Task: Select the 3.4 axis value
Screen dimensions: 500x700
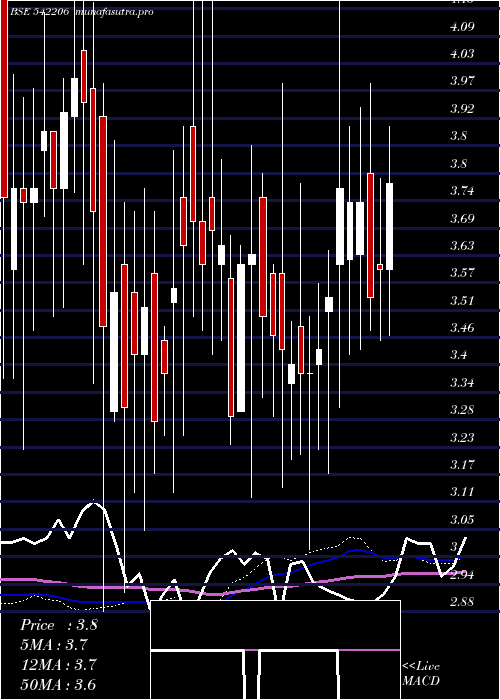Action: 459,355
